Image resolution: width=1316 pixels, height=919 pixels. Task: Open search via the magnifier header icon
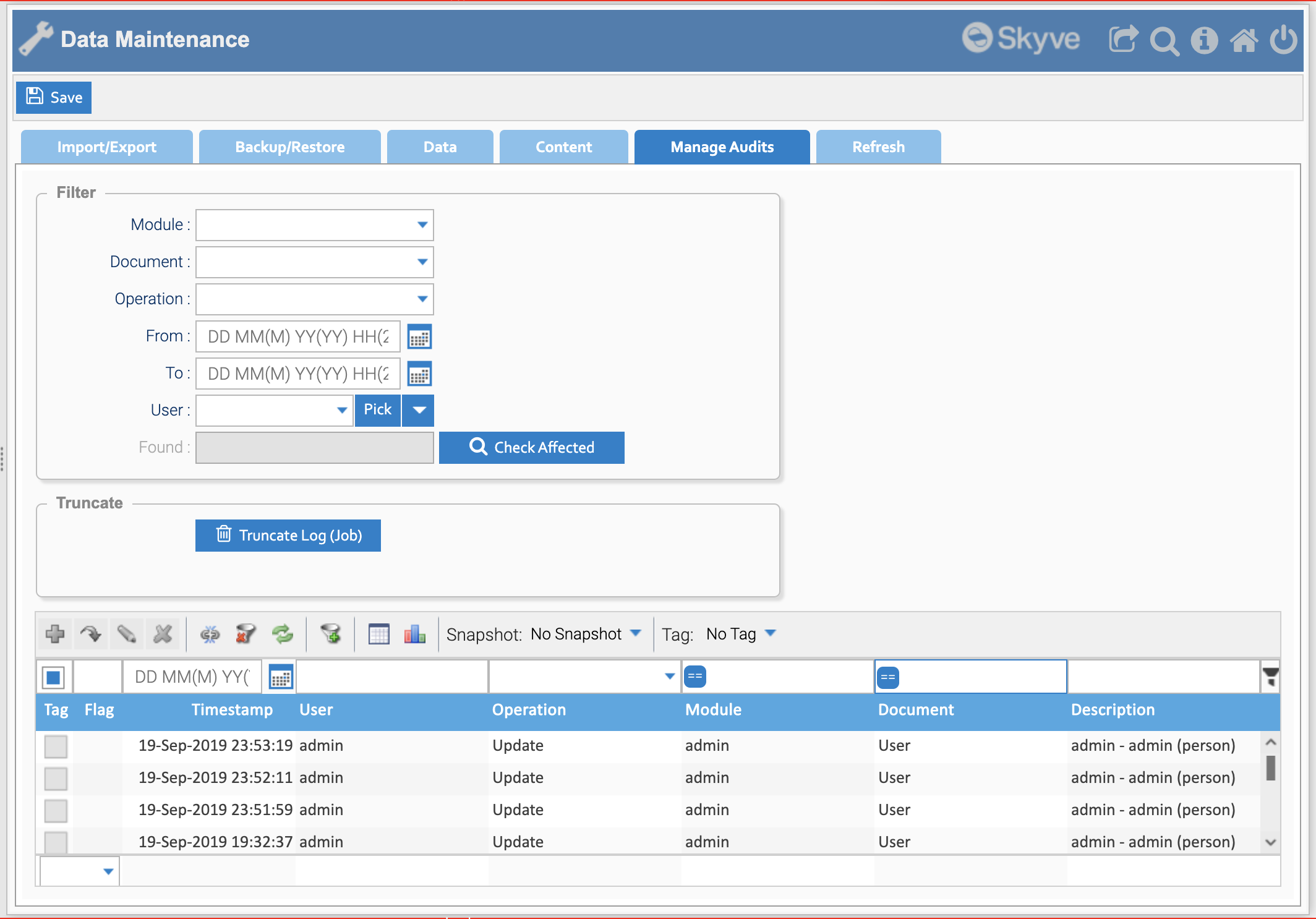point(1164,40)
